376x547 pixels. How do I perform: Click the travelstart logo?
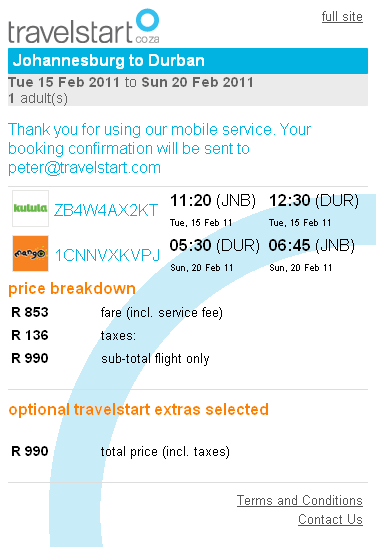click(x=84, y=27)
